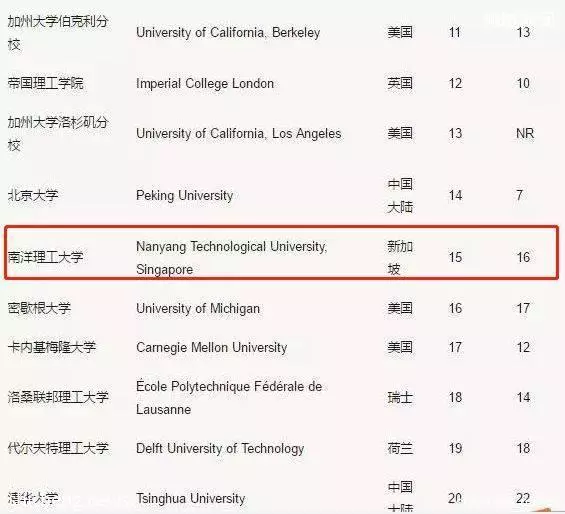The height and width of the screenshot is (514, 565).
Task: Click 荷兰 in Delft row
Action: coord(400,448)
